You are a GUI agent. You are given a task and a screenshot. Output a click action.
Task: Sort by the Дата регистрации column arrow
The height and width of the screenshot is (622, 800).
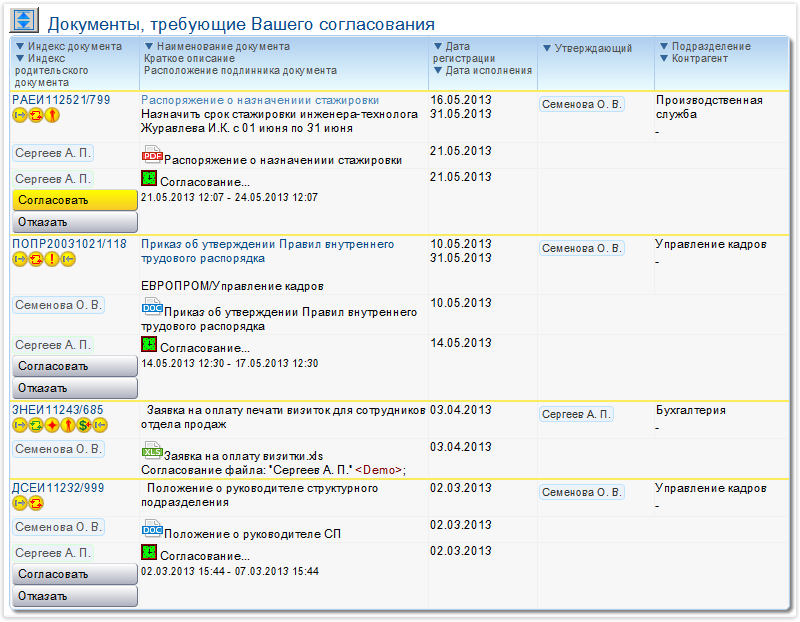[x=437, y=45]
